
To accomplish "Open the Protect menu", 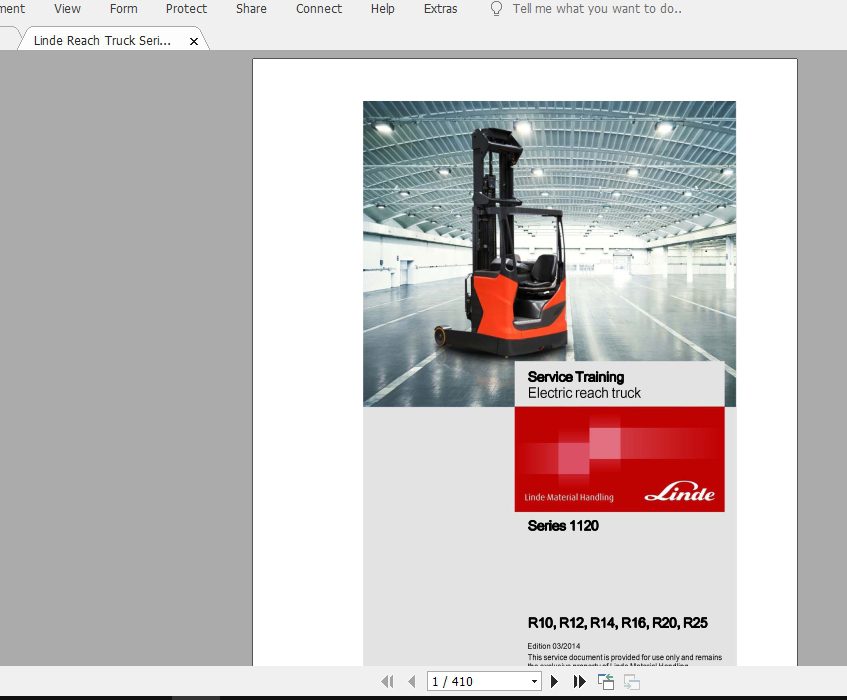I will 186,9.
